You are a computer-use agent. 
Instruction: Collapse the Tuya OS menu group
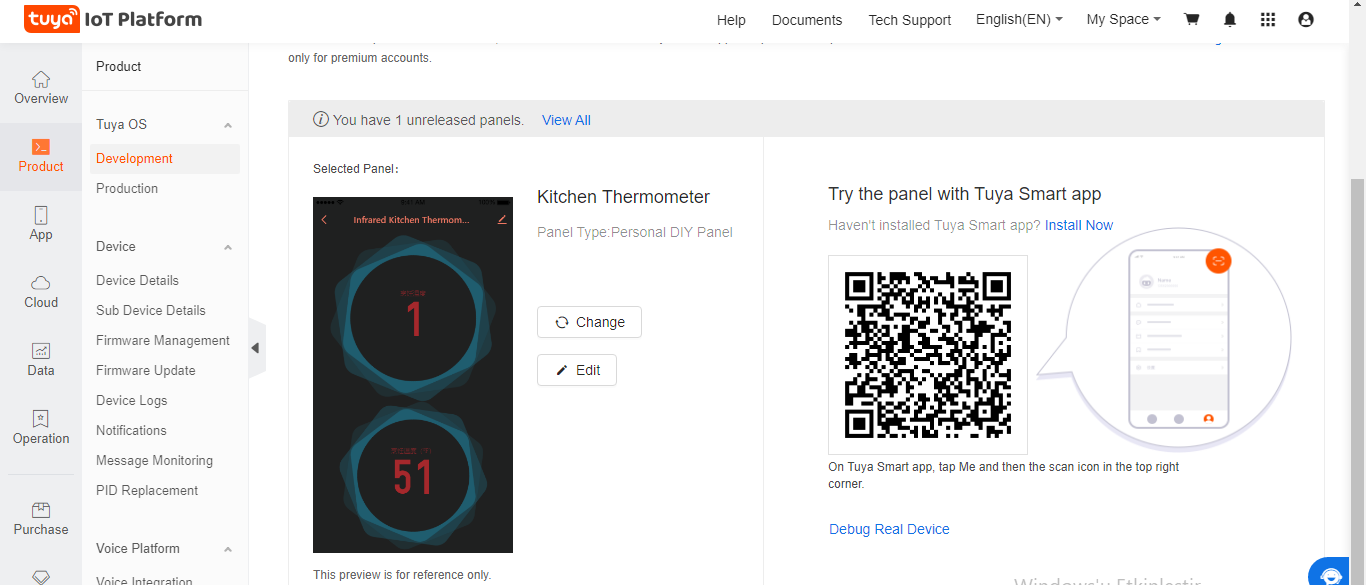click(x=228, y=125)
